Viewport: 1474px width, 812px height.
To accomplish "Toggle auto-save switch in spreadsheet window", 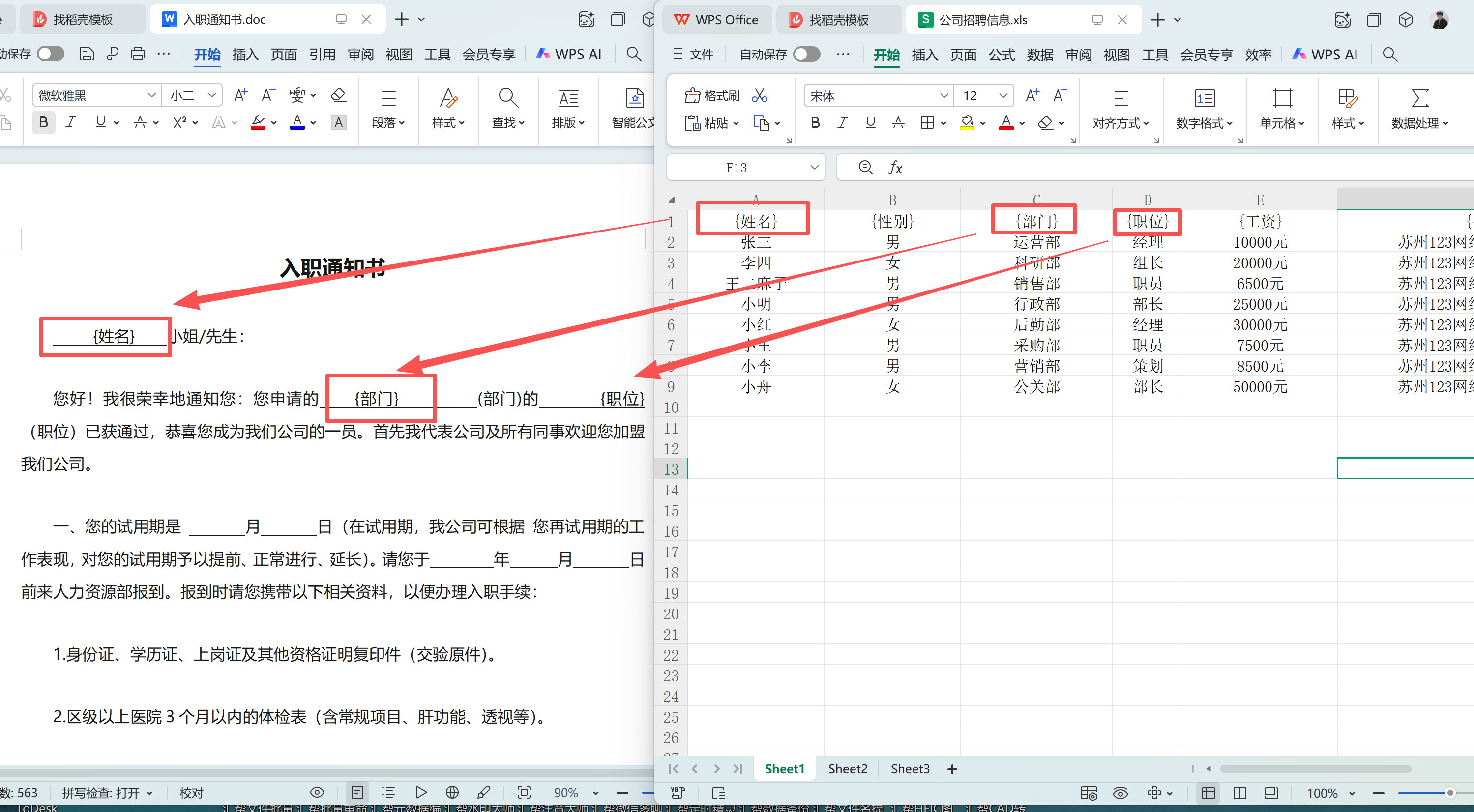I will pyautogui.click(x=806, y=55).
